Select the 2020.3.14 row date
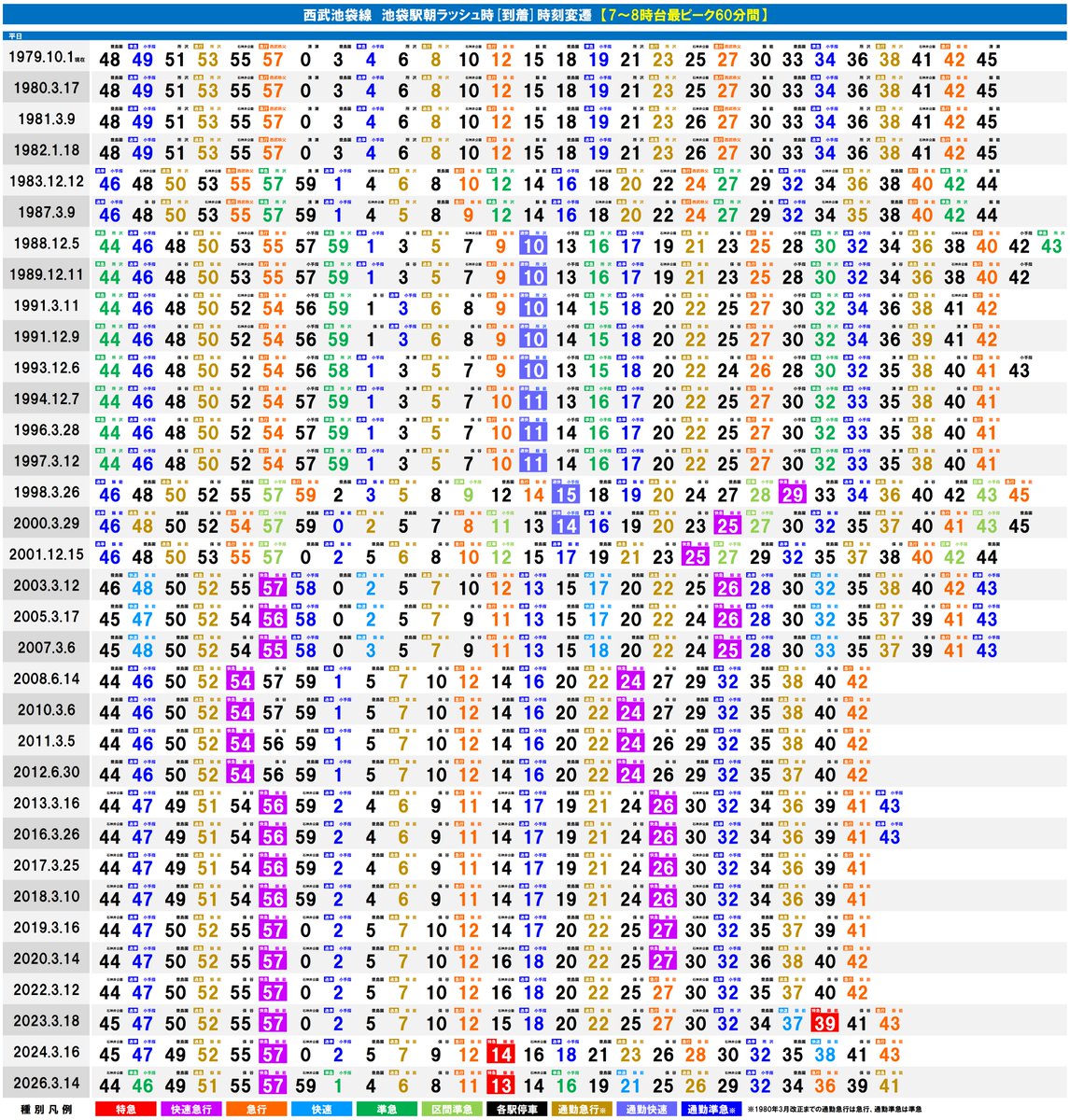Screen dimensions: 1070x1120 coord(46,958)
